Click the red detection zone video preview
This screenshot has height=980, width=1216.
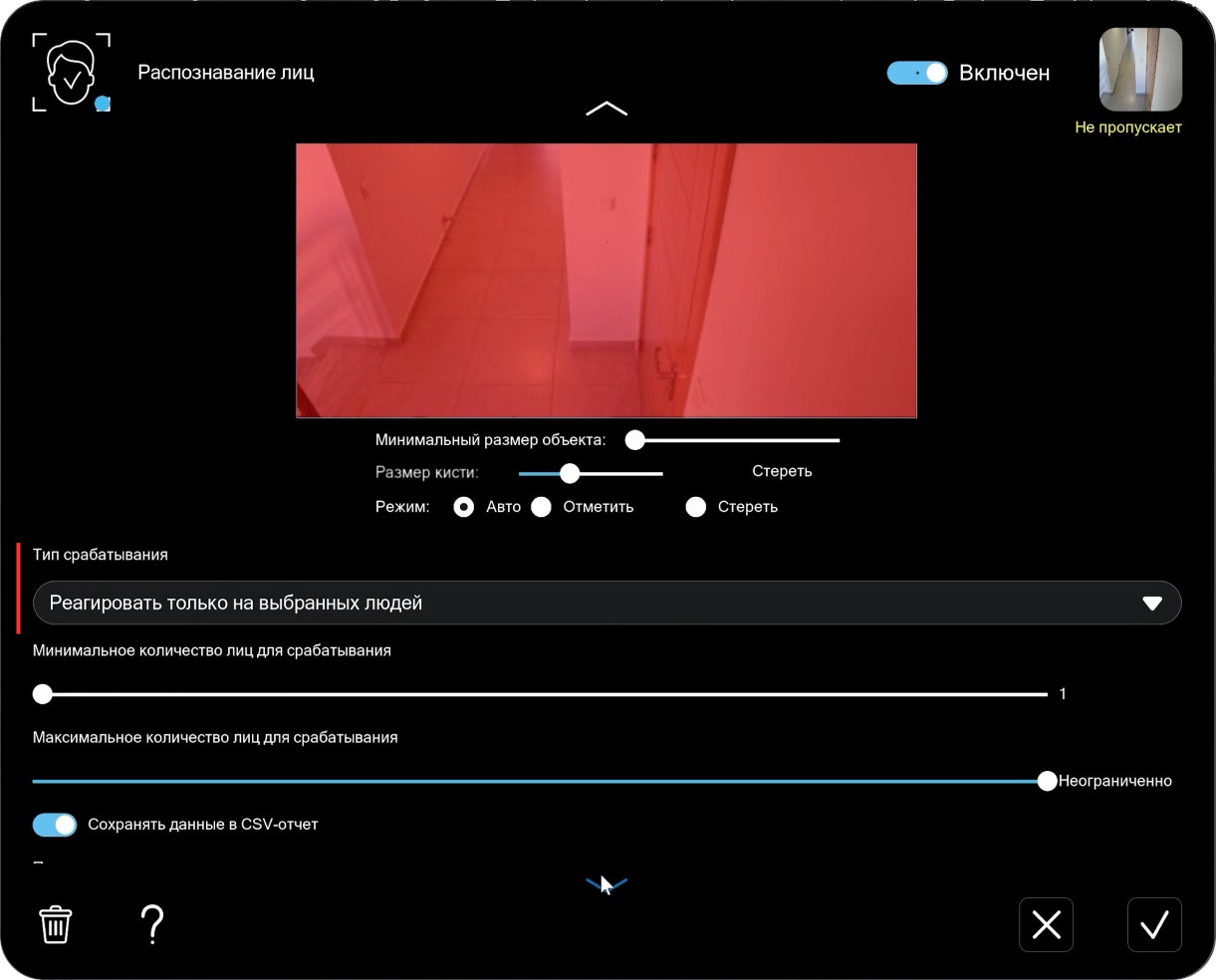coord(607,280)
